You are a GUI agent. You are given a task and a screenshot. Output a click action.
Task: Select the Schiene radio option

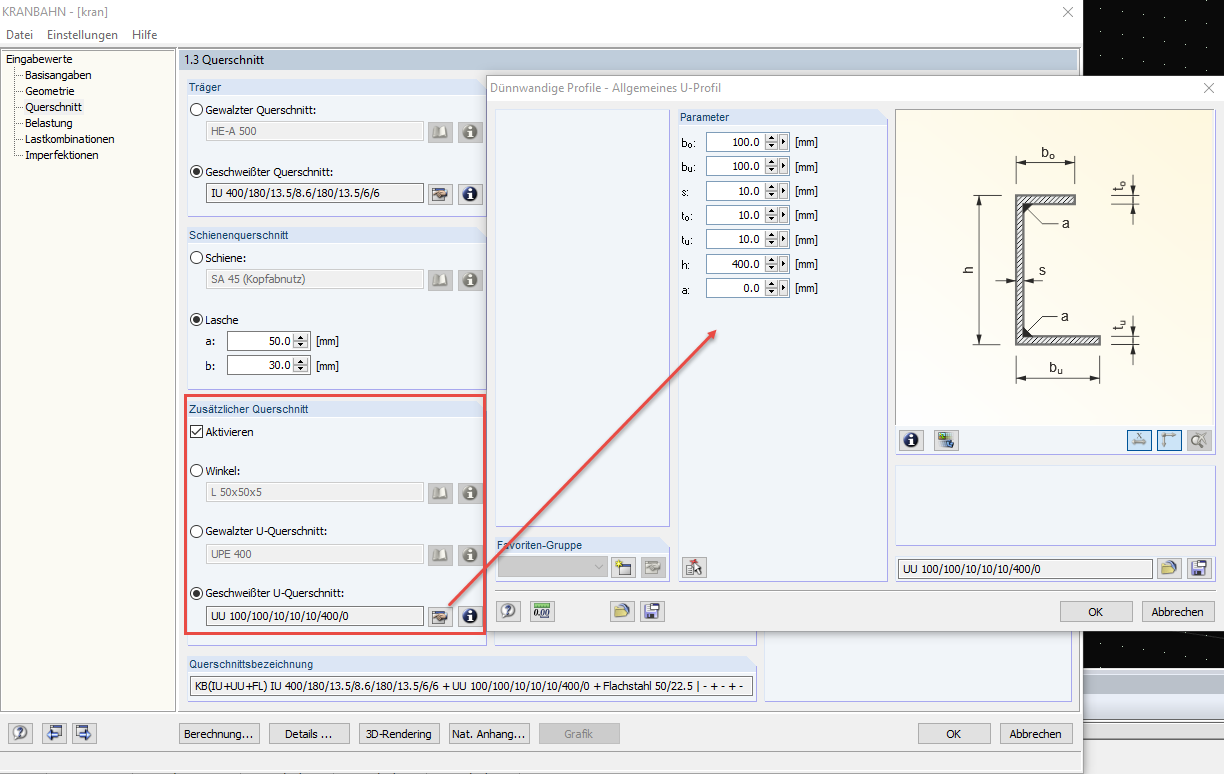pos(197,257)
